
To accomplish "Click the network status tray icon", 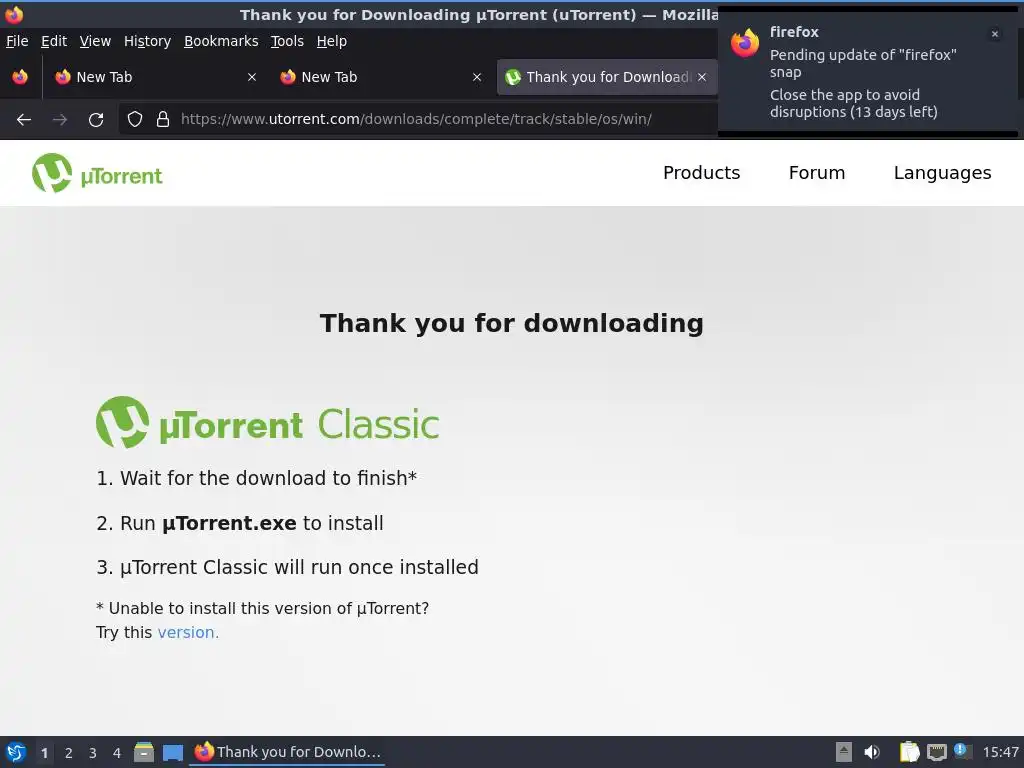I will 936,752.
